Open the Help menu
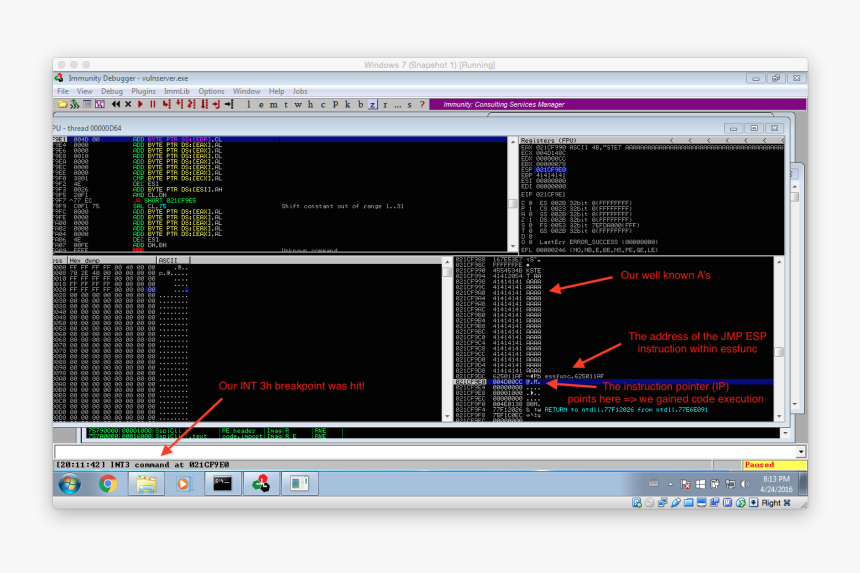860x573 pixels. click(x=276, y=91)
